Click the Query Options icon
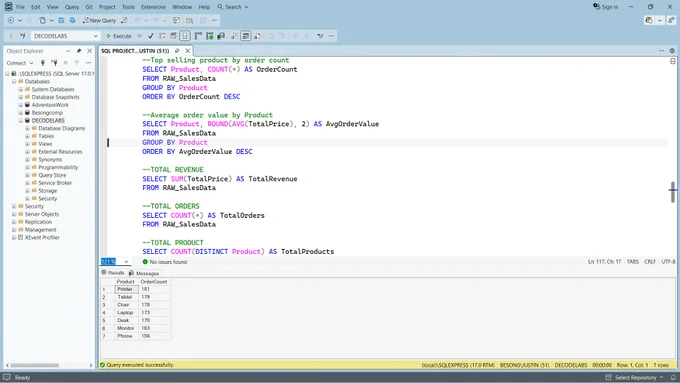Viewport: 680px width, 383px height. coord(173,36)
